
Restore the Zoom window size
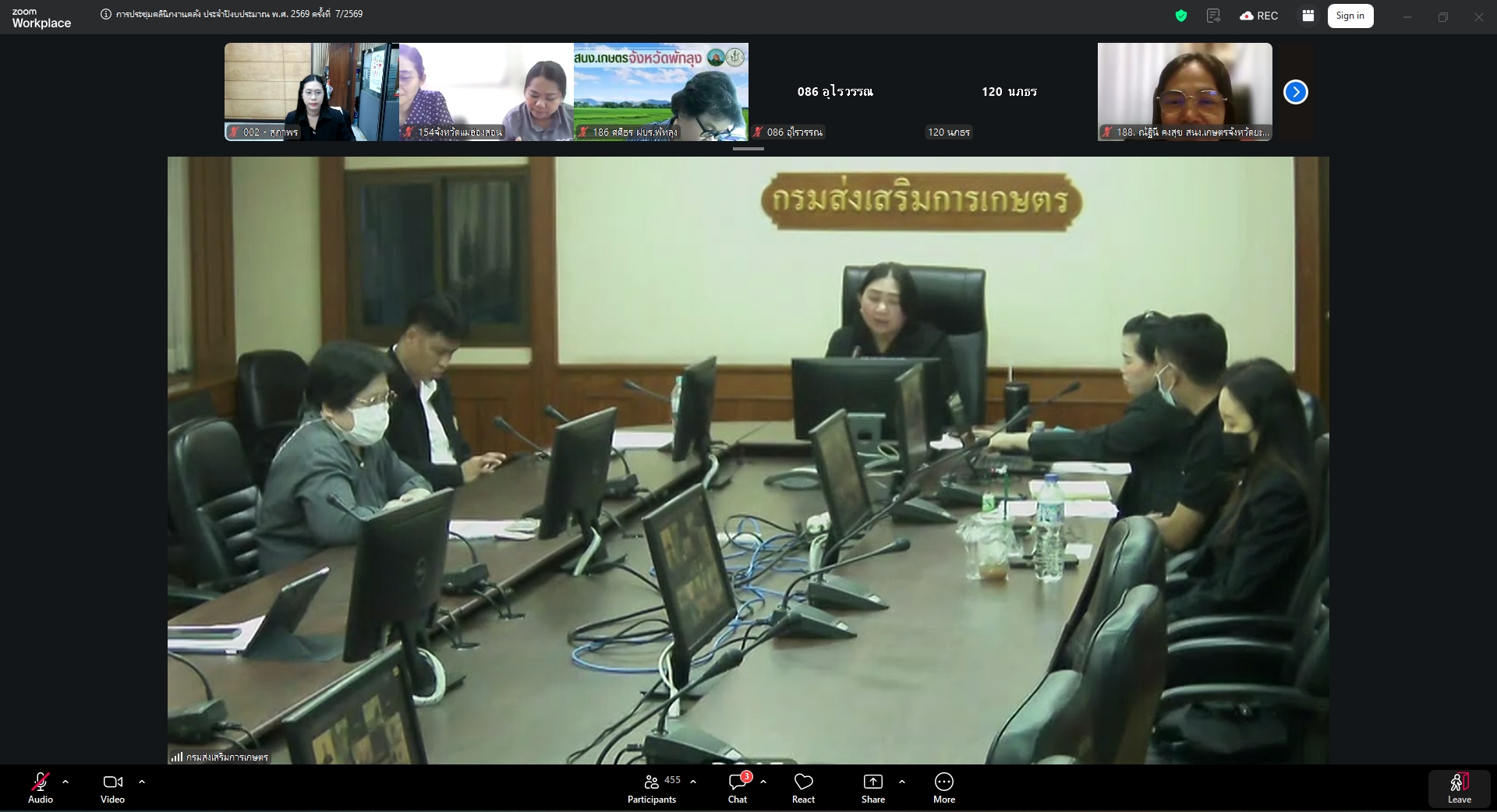tap(1443, 16)
